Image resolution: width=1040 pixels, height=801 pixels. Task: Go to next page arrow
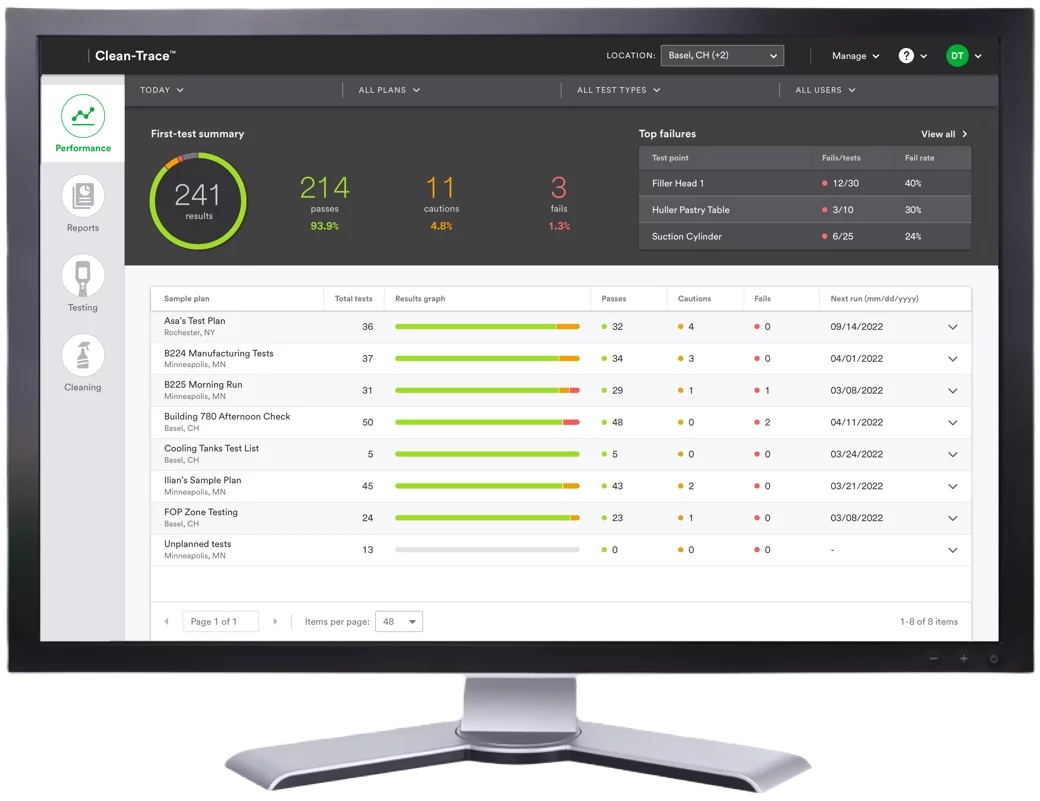click(275, 622)
